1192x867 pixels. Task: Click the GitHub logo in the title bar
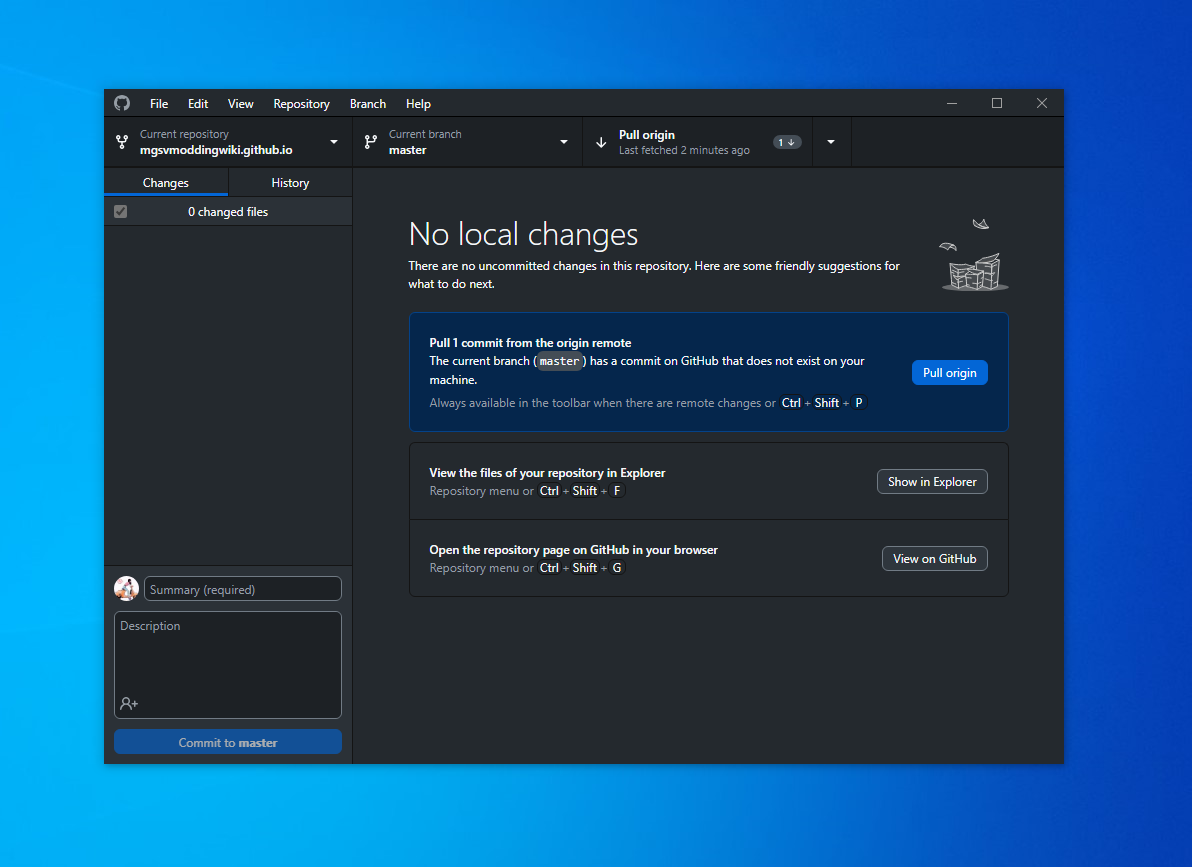(122, 103)
